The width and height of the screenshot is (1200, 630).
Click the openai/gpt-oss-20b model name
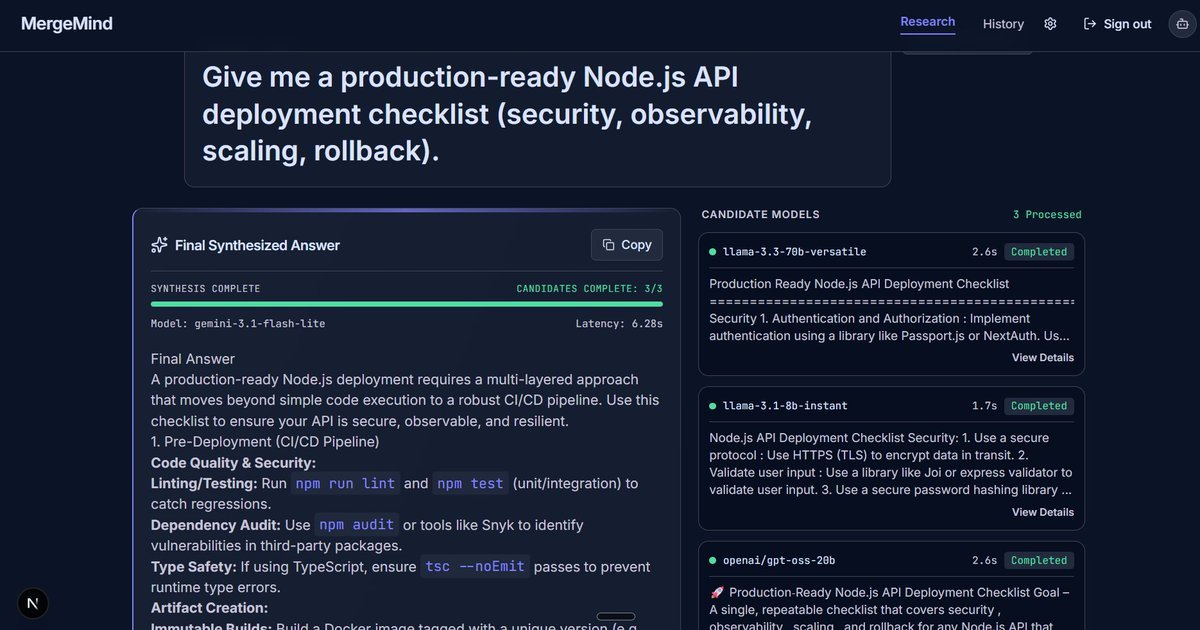(x=779, y=560)
